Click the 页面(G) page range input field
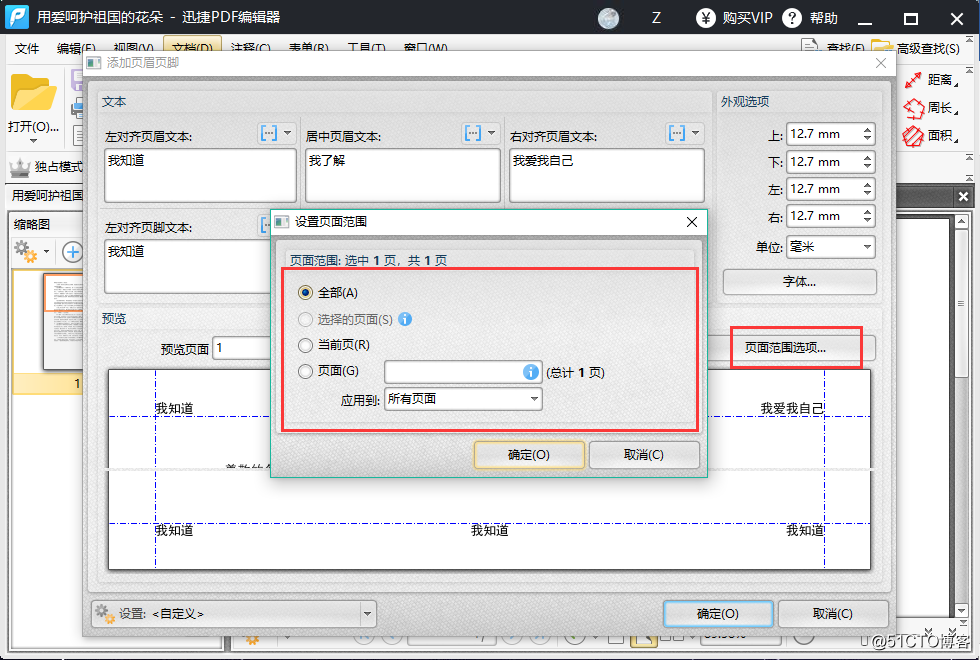Image resolution: width=980 pixels, height=660 pixels. (x=463, y=372)
